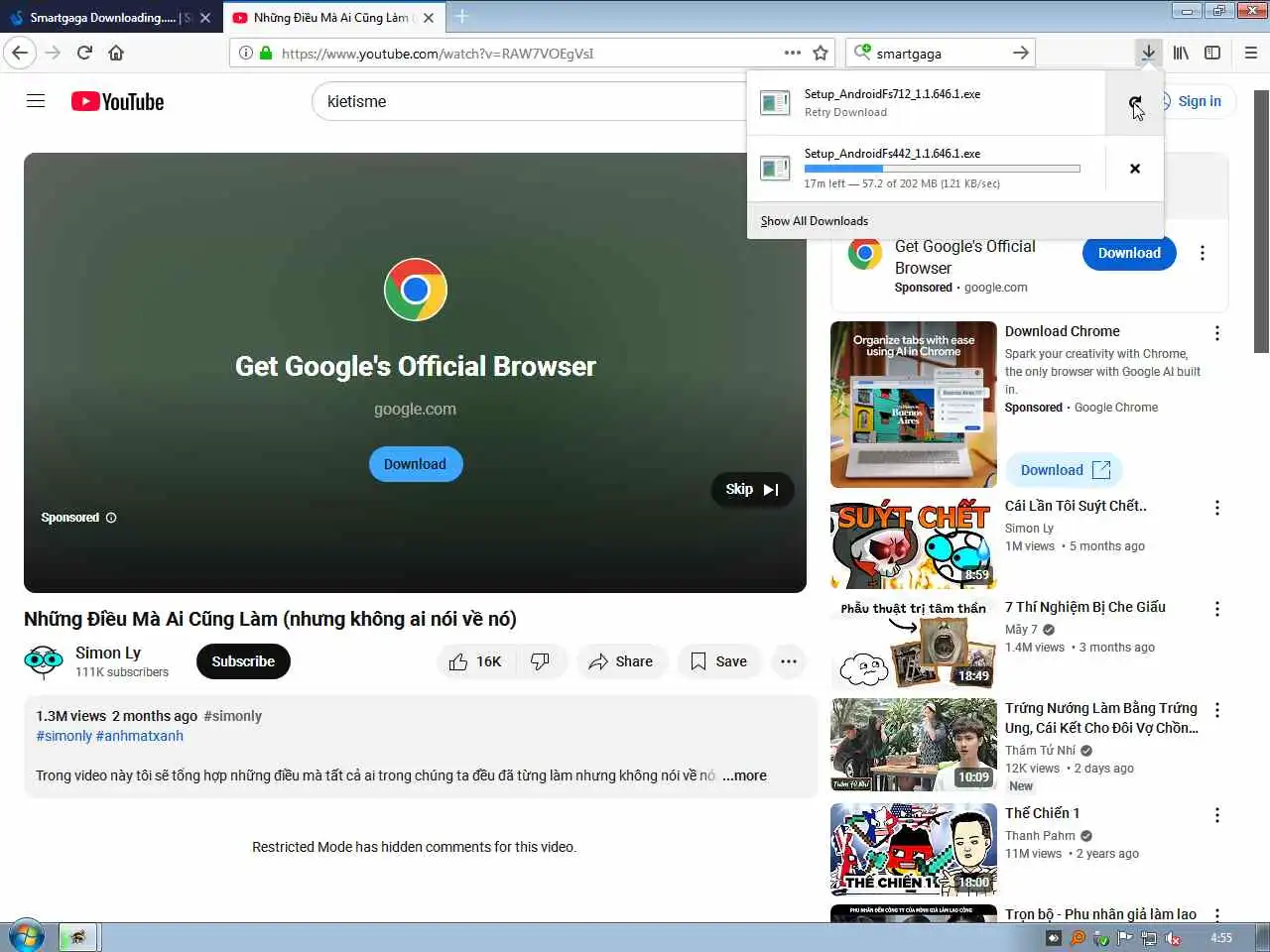The image size is (1270, 952).
Task: Click the Sponsored info icon on ad
Action: (x=111, y=518)
